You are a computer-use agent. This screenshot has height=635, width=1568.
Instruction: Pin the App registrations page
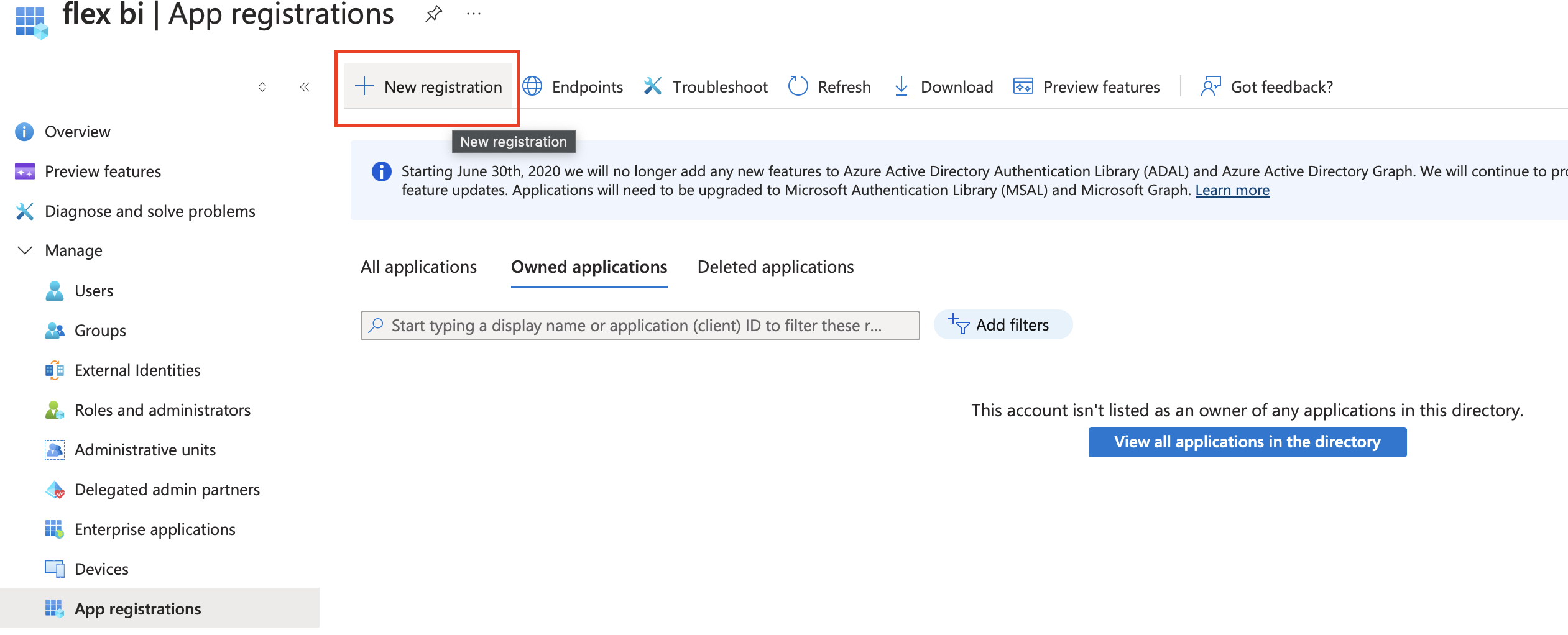433,14
